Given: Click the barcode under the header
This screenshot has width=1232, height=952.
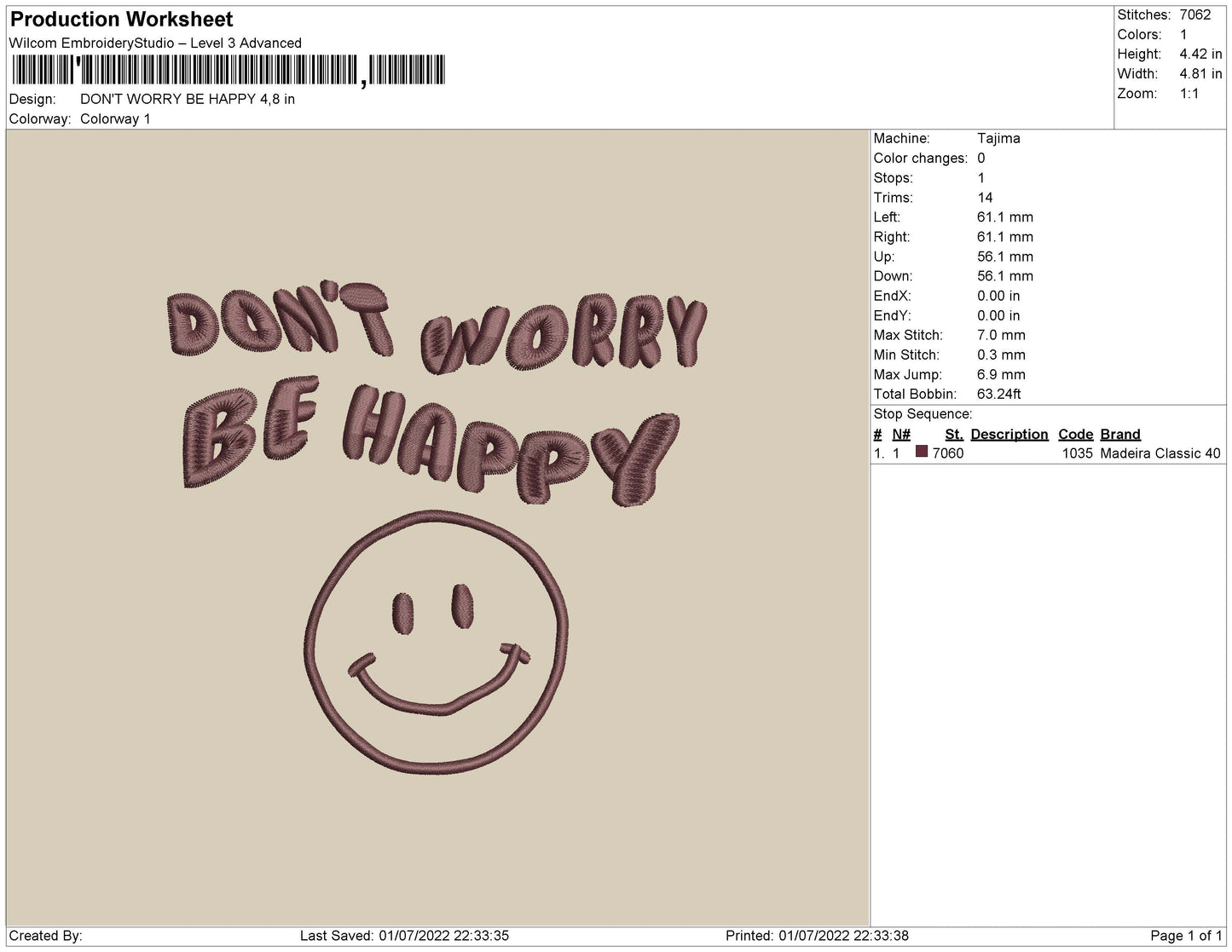Looking at the screenshot, I should coord(228,70).
